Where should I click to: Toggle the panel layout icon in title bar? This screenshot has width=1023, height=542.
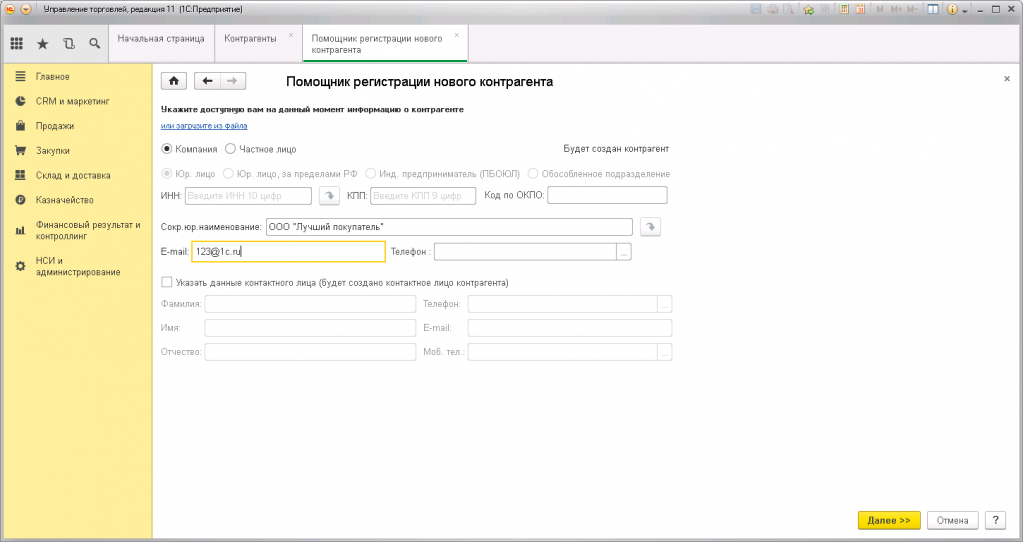pyautogui.click(x=933, y=9)
